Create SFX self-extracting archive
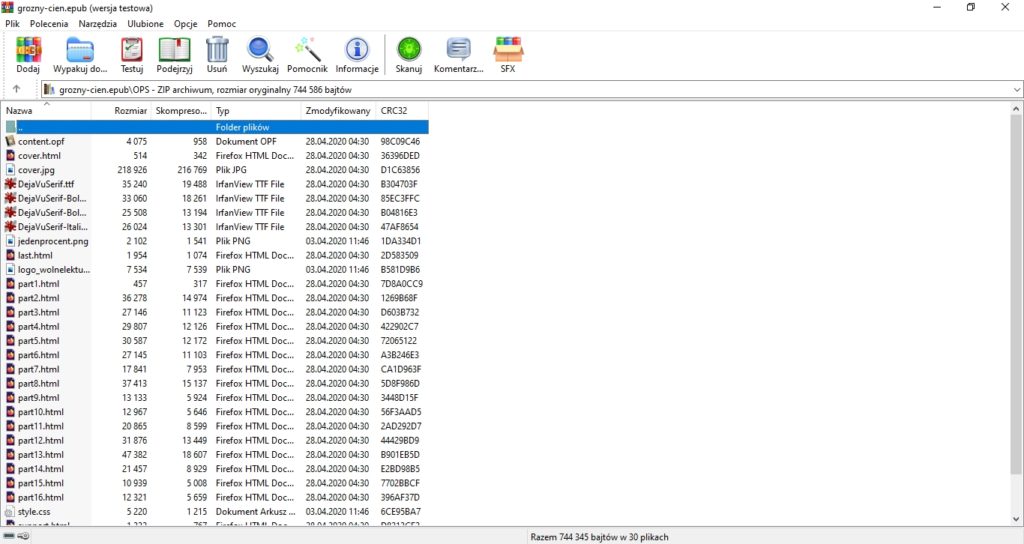This screenshot has width=1024, height=544. 508,55
